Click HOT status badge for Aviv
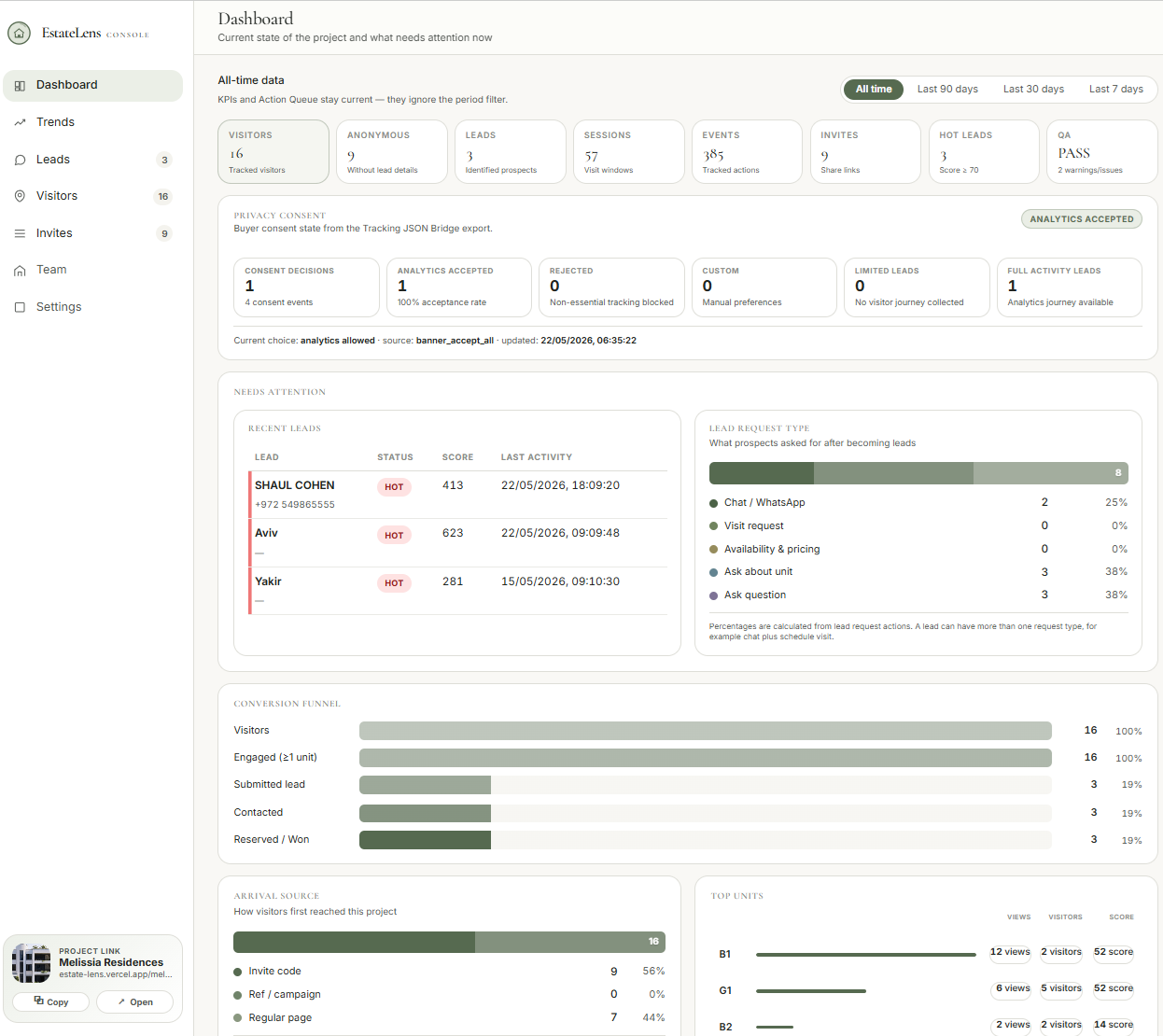This screenshot has width=1163, height=1036. [x=394, y=536]
